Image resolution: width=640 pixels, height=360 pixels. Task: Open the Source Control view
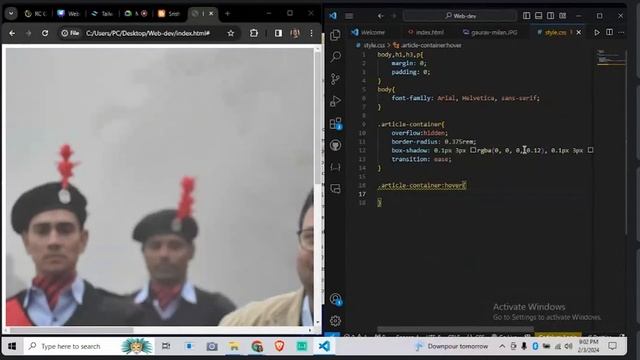336,78
